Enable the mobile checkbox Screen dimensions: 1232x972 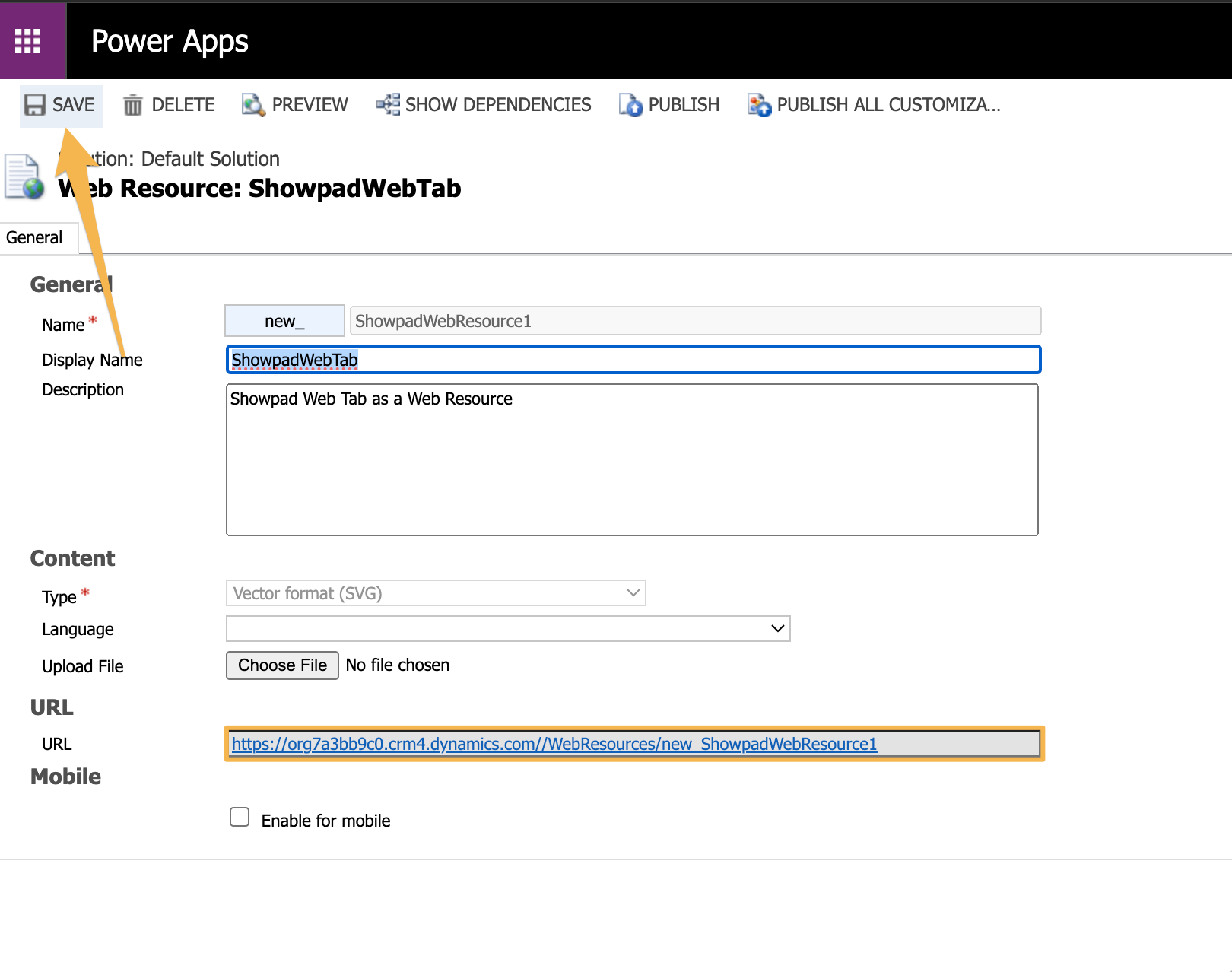coord(240,817)
